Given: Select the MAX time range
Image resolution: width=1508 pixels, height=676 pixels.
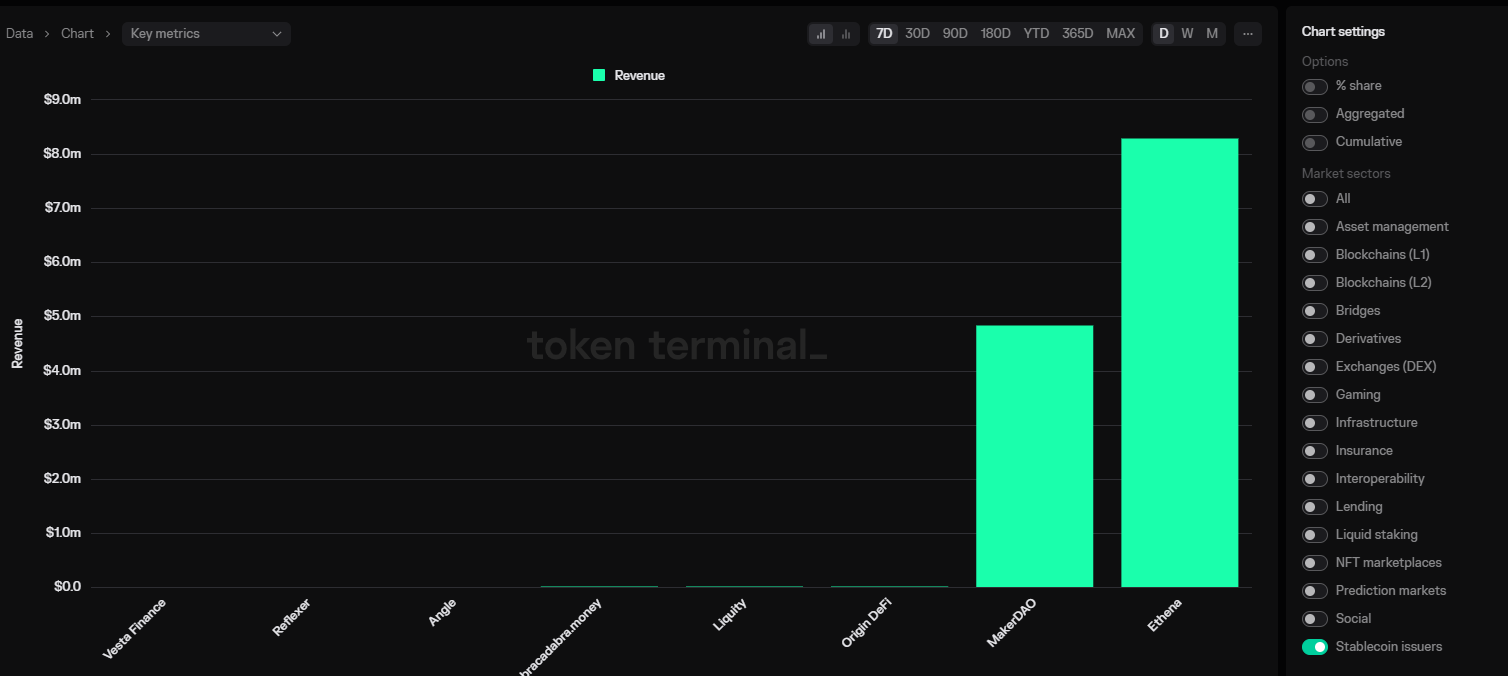Looking at the screenshot, I should pos(1120,33).
